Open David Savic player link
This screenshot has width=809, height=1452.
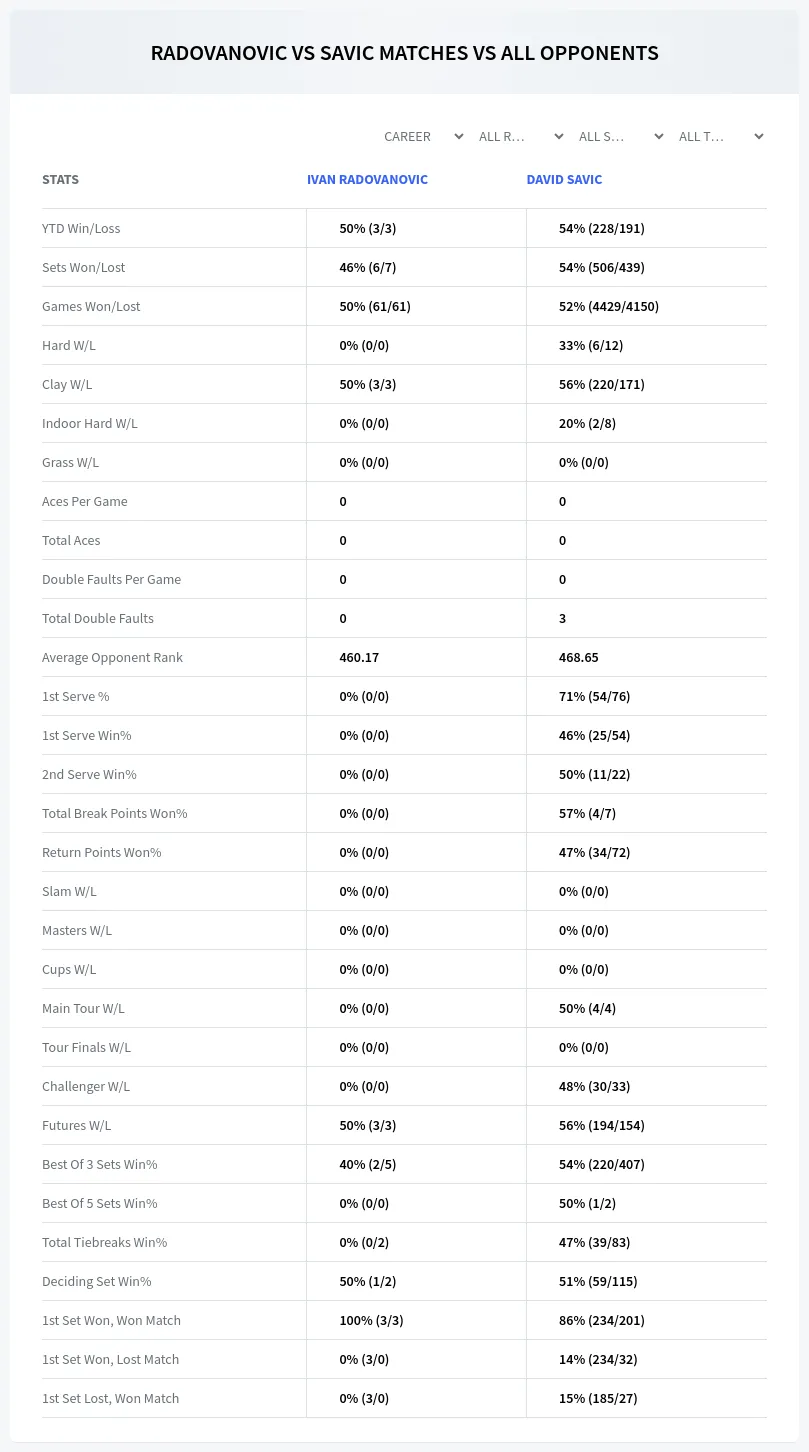pyautogui.click(x=564, y=180)
